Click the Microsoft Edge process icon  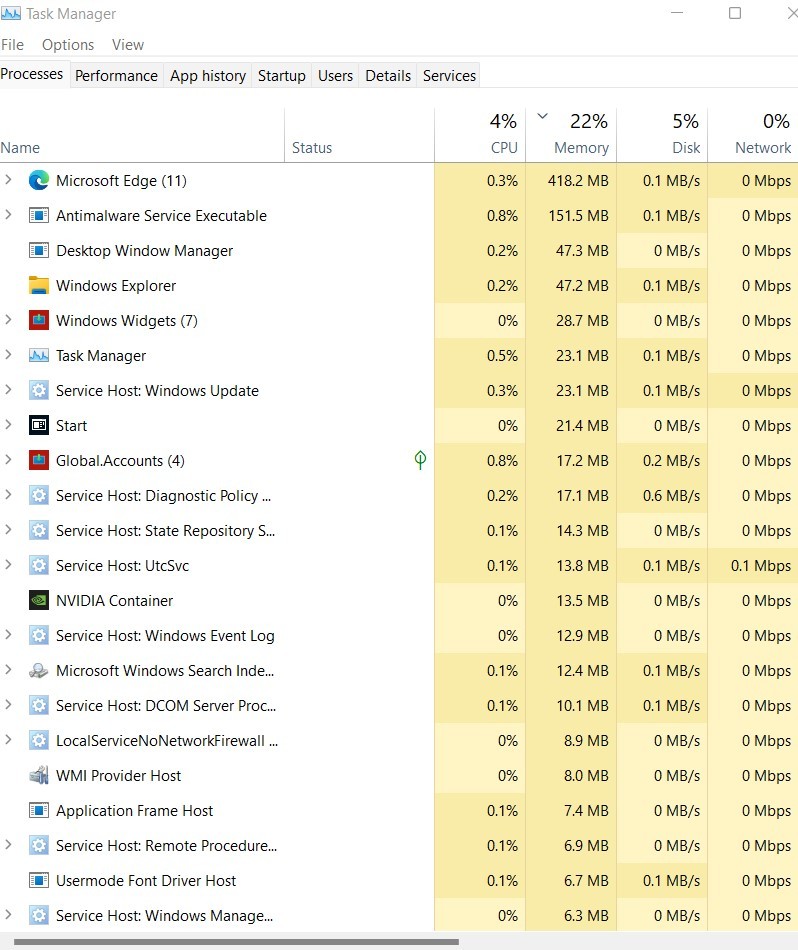[39, 181]
